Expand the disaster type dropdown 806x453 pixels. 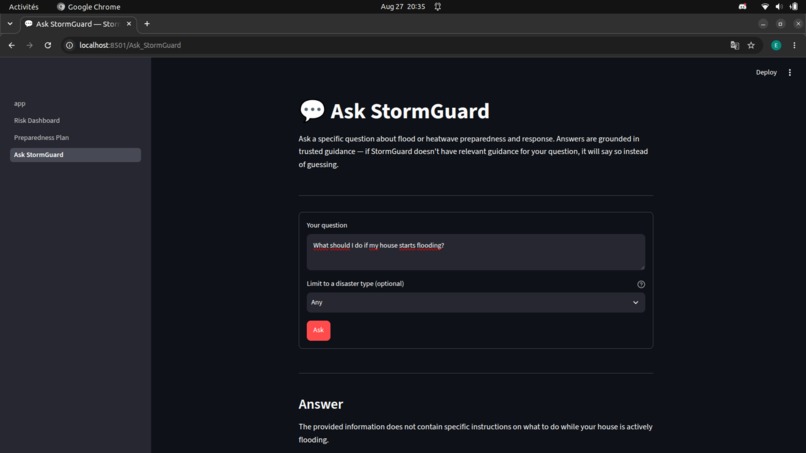coord(475,302)
